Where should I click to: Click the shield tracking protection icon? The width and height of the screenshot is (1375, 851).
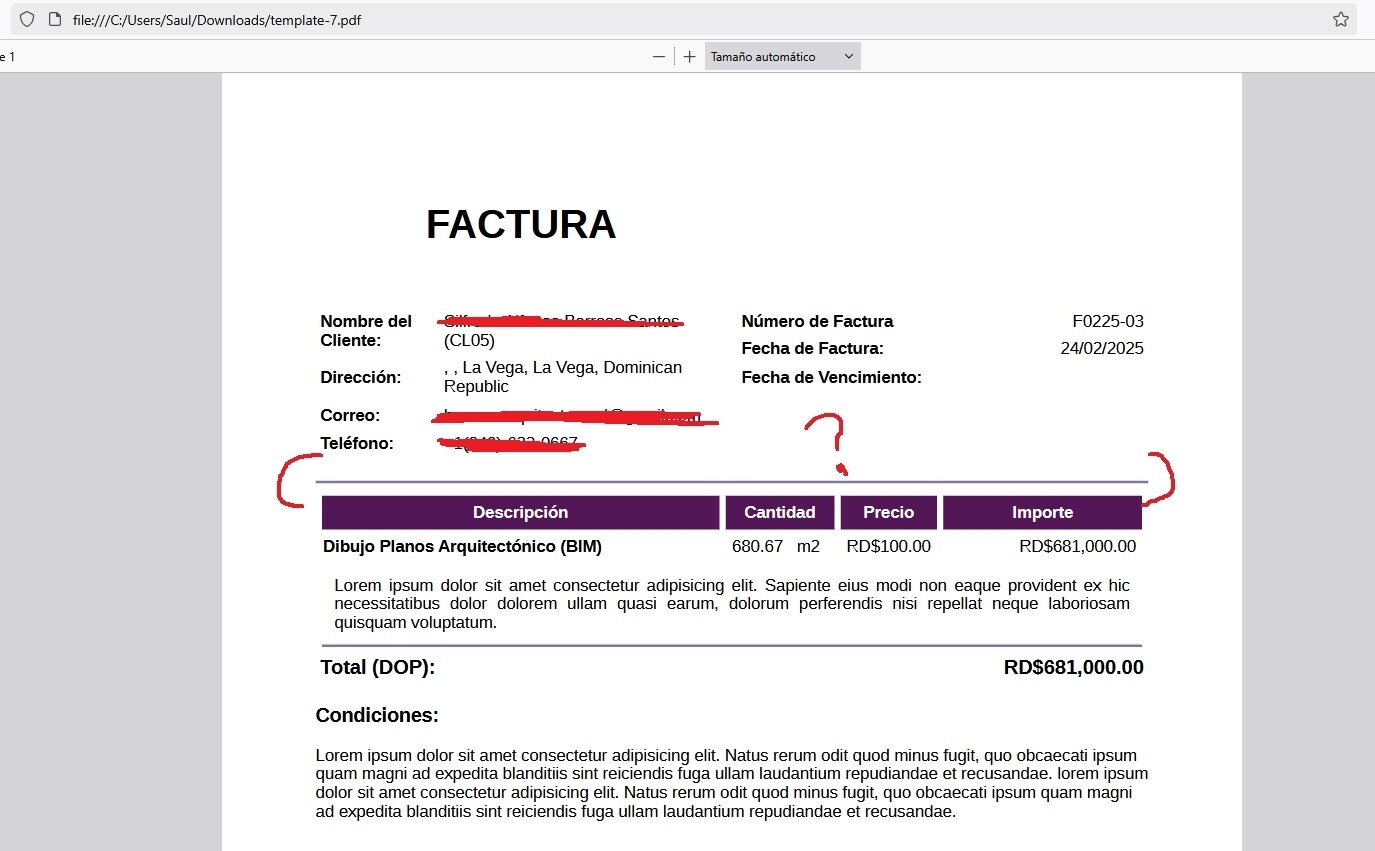coord(27,19)
